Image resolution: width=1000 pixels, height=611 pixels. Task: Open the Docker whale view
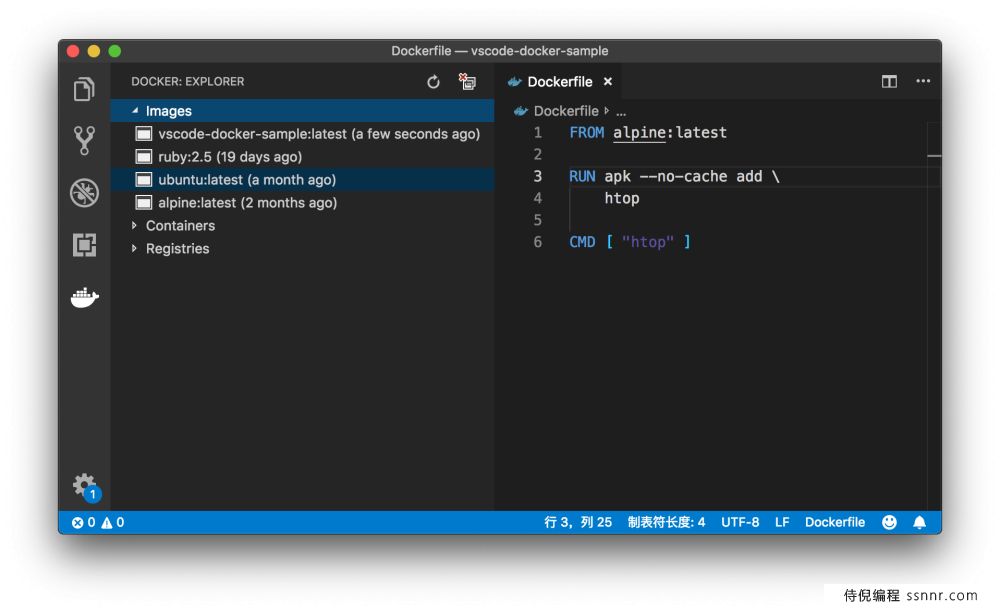[x=84, y=297]
